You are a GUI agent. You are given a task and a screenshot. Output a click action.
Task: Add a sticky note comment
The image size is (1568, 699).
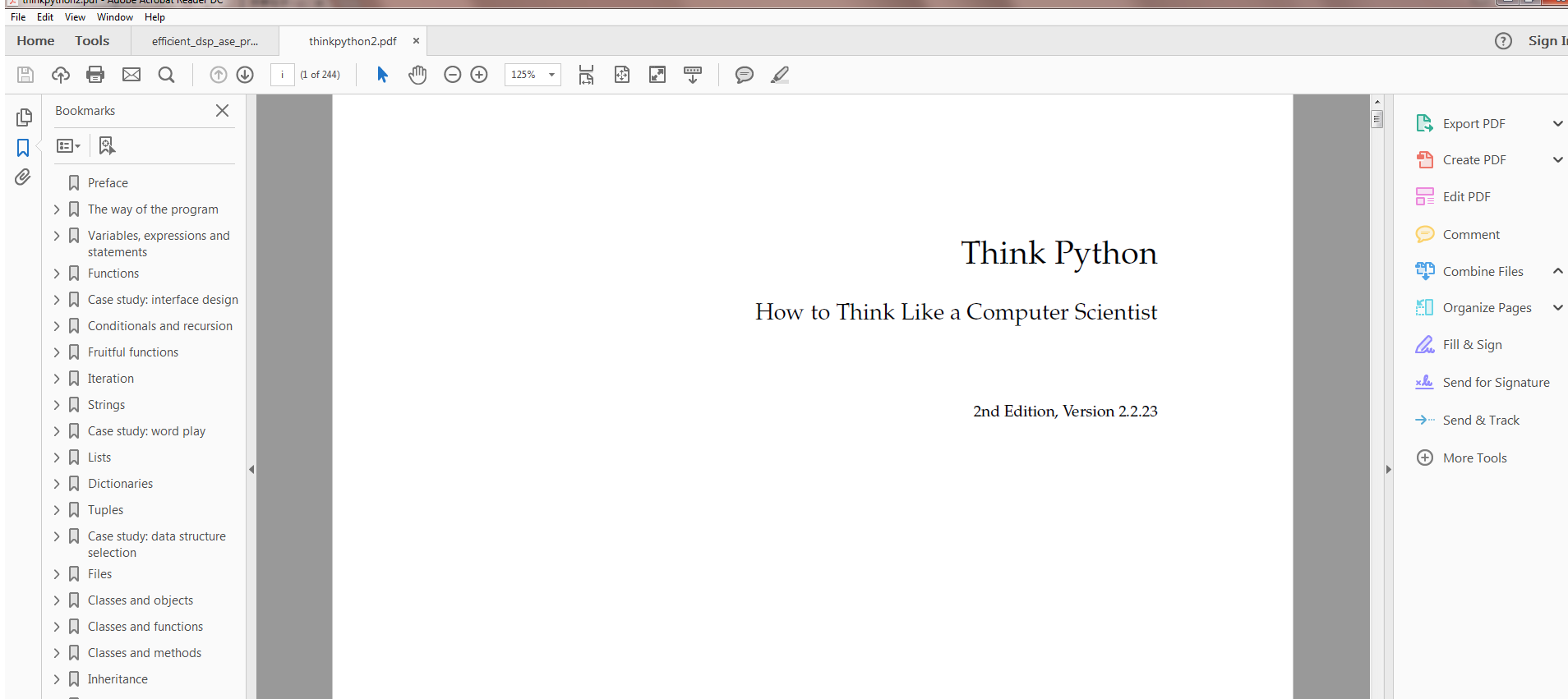[x=745, y=75]
